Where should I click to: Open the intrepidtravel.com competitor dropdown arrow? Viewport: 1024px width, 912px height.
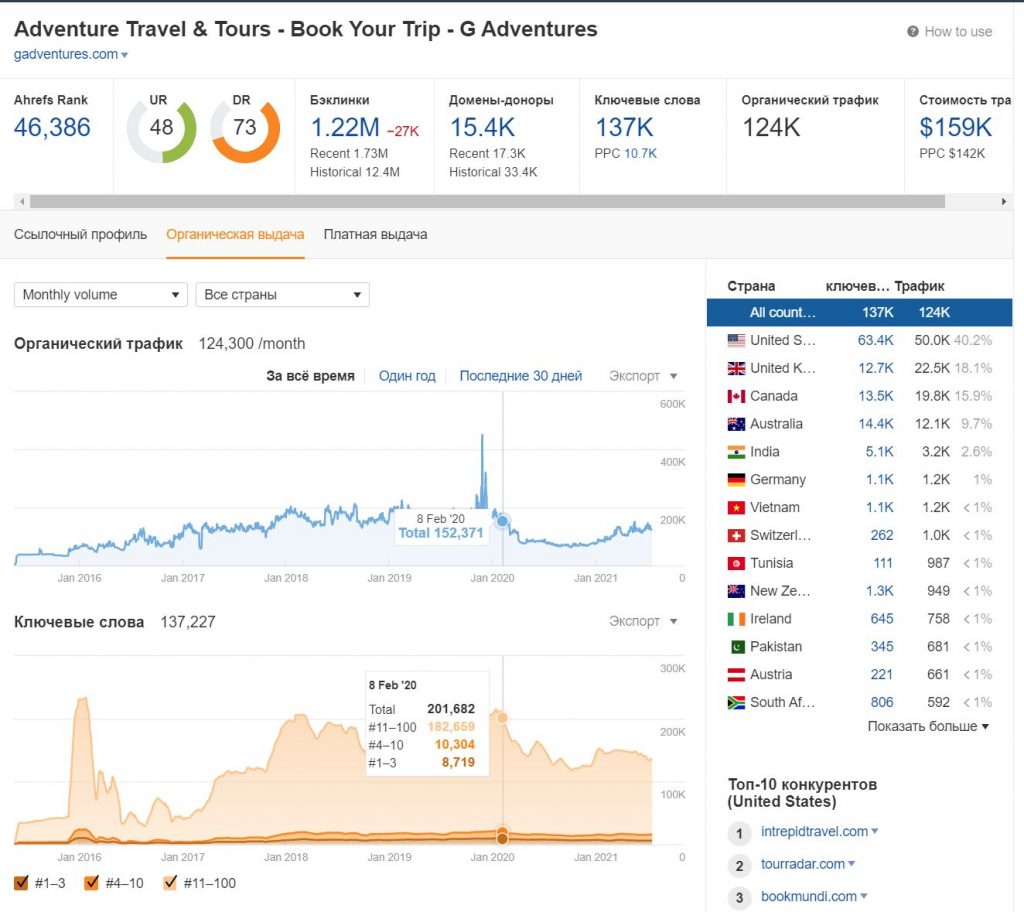point(874,831)
